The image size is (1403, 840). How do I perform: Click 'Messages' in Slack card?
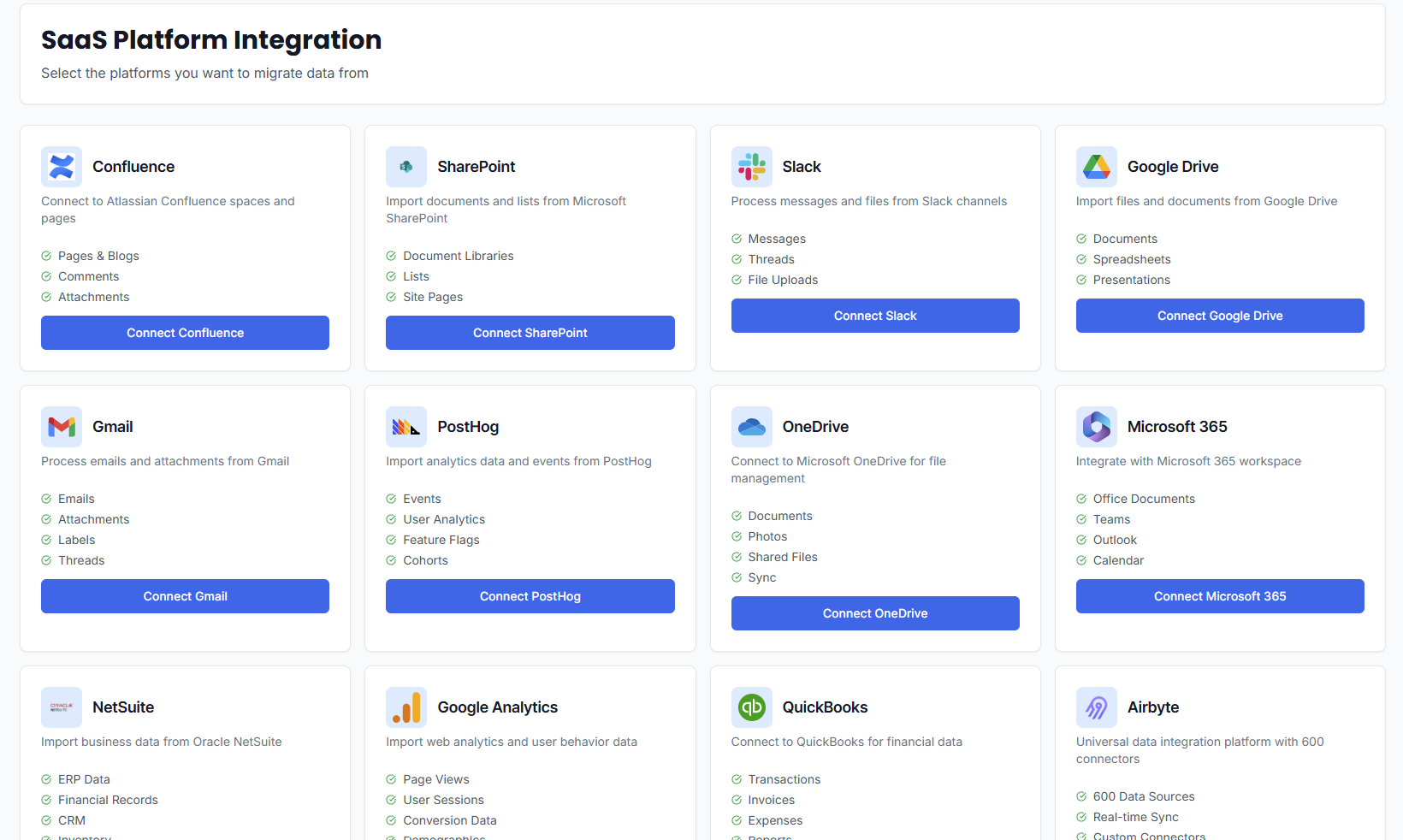pyautogui.click(x=777, y=239)
